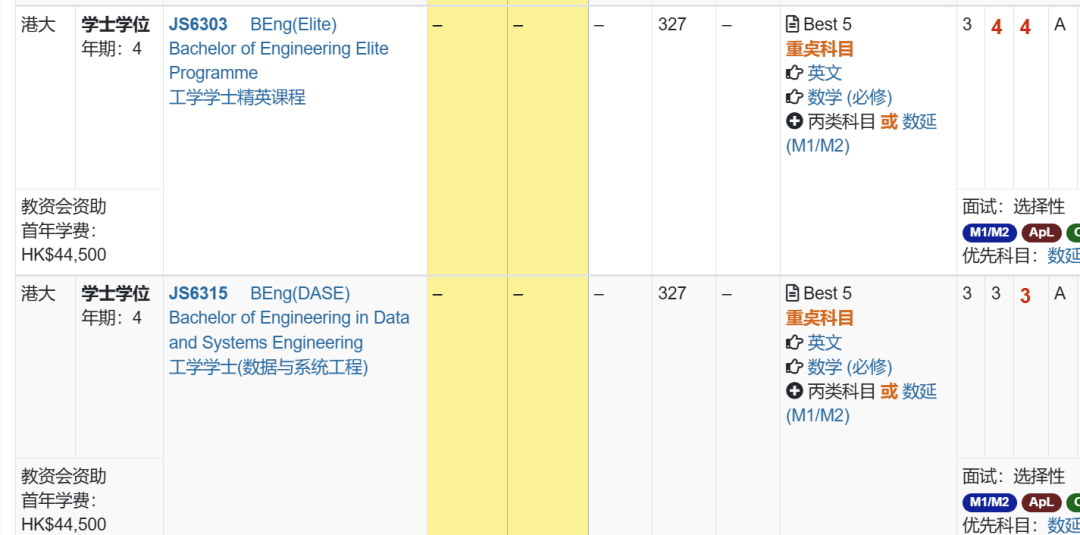Screen dimensions: 1080x535
Task: Open the JS6315 programme code link
Action: [198, 293]
